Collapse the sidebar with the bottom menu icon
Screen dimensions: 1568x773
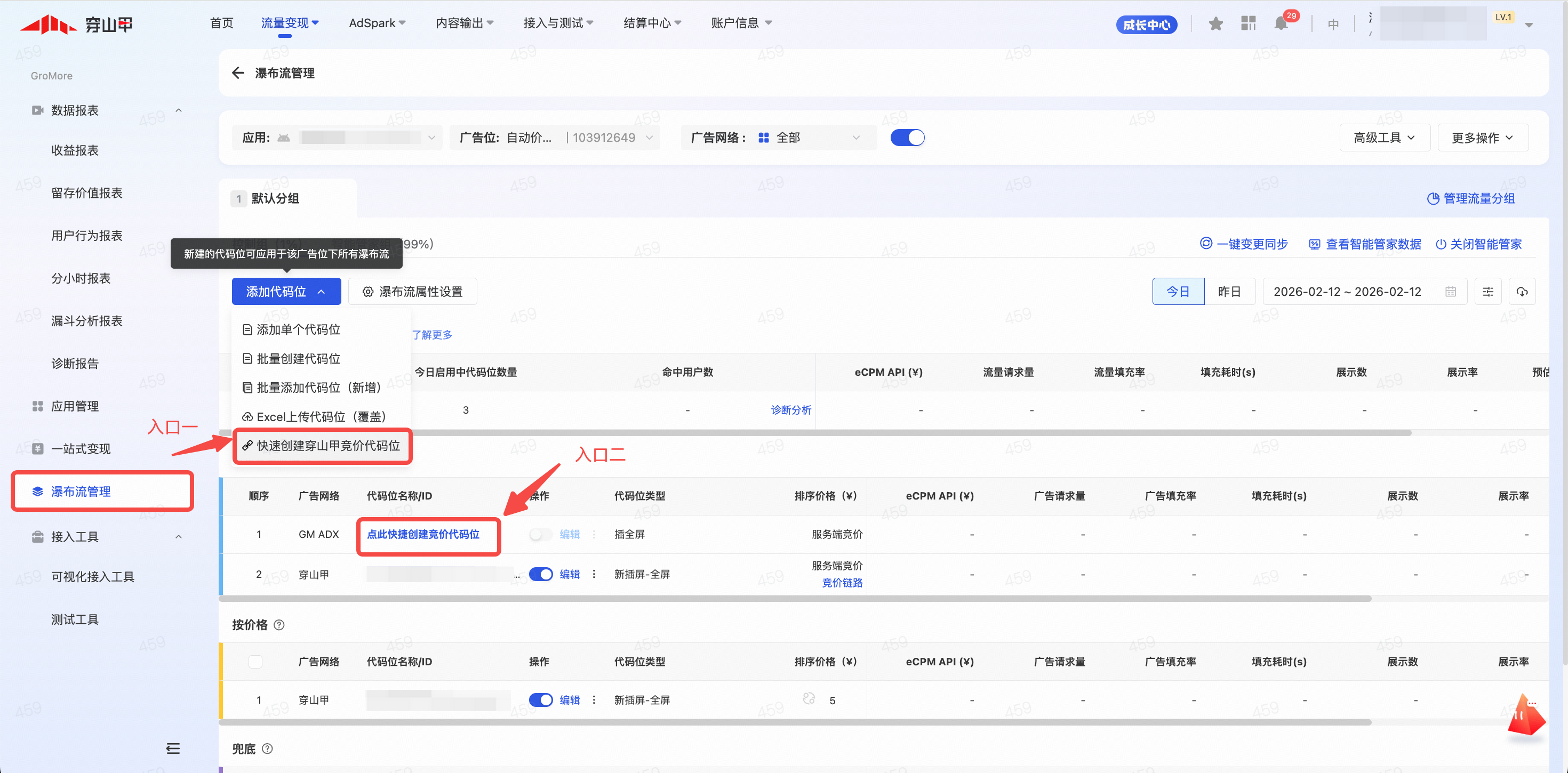click(x=173, y=748)
